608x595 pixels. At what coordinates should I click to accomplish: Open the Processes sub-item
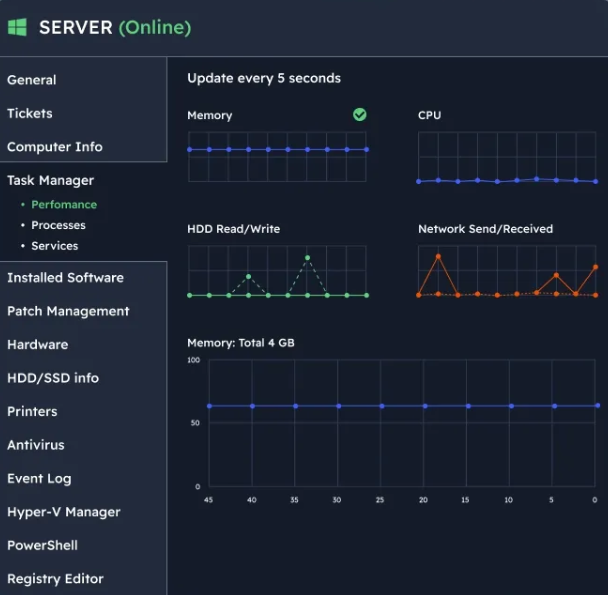coord(58,225)
